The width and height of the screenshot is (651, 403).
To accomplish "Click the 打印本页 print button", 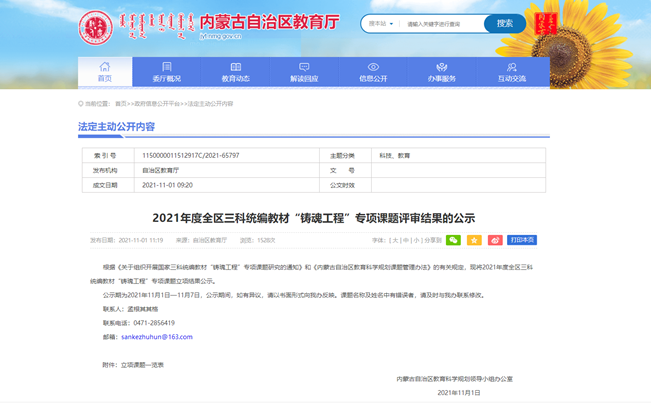I will coord(522,240).
